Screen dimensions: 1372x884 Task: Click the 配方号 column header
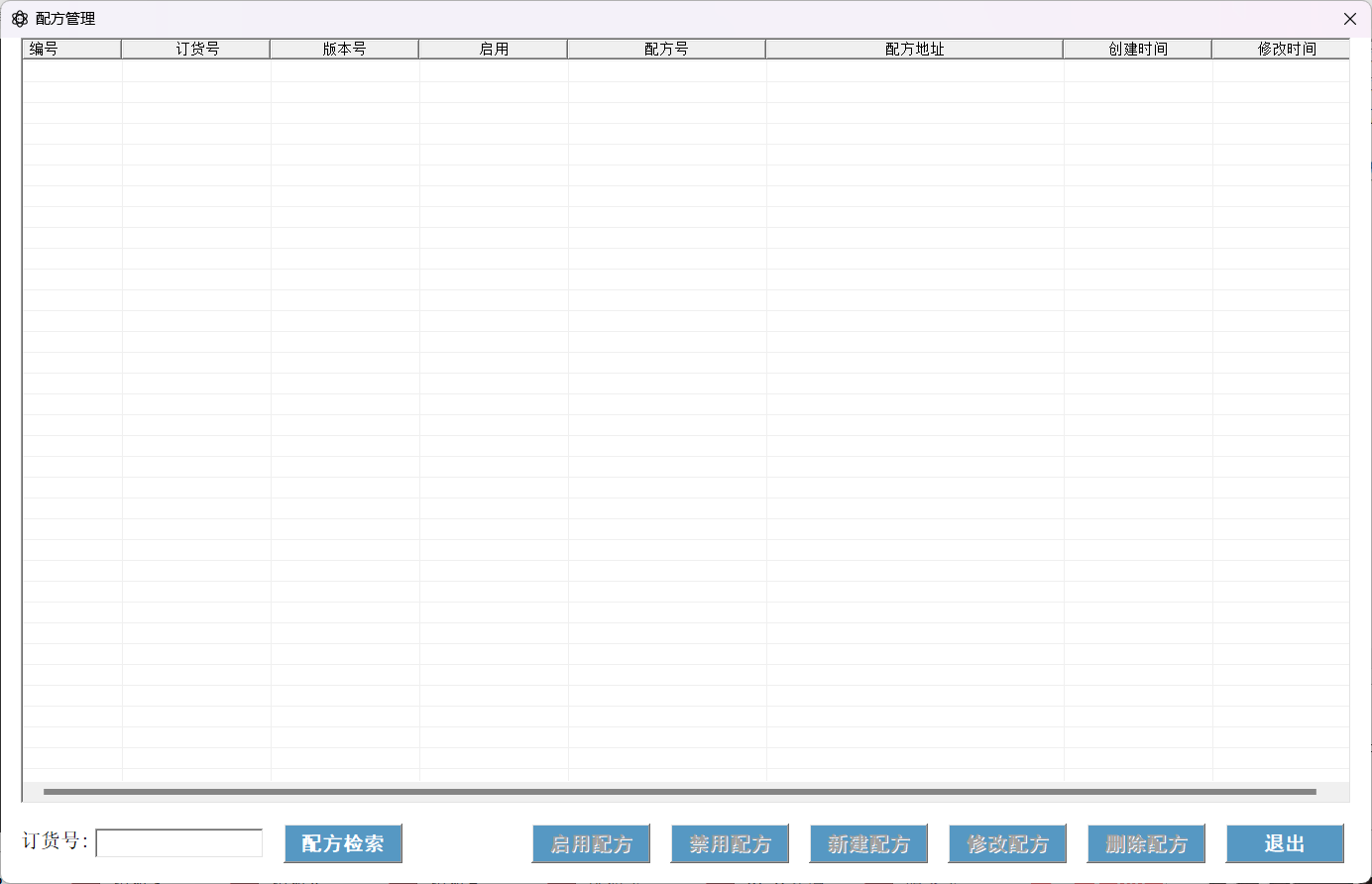pyautogui.click(x=666, y=49)
